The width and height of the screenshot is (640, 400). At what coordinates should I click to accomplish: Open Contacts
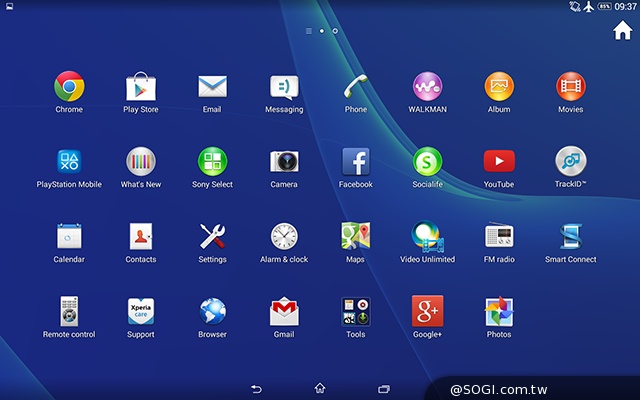tap(140, 236)
